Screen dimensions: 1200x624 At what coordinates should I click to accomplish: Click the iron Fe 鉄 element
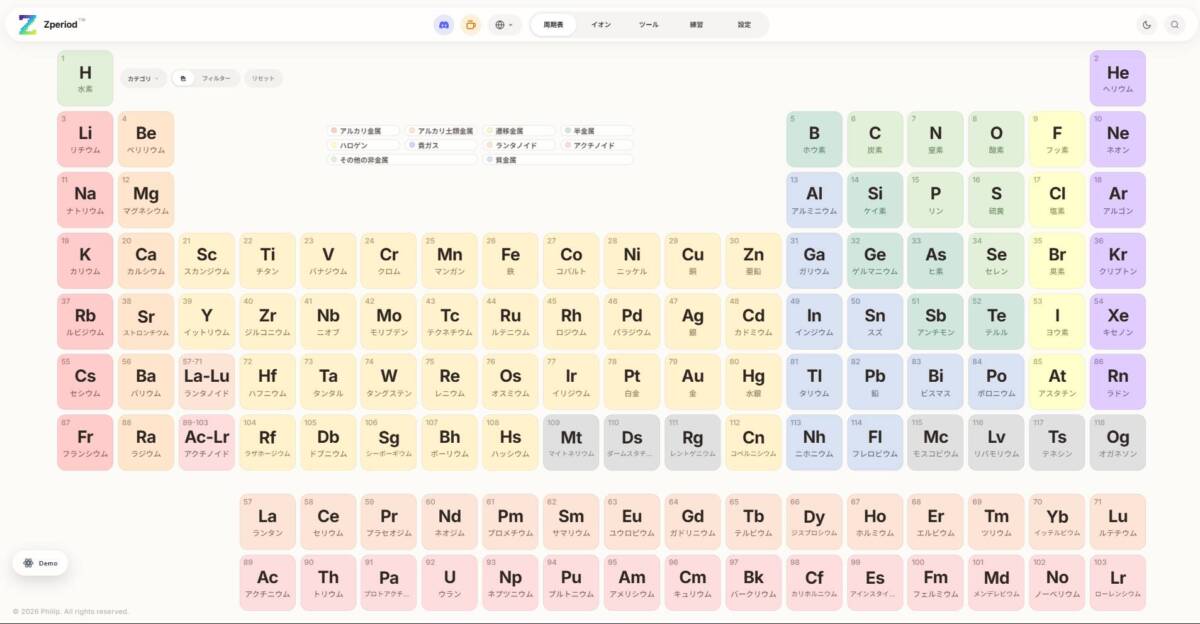pyautogui.click(x=510, y=261)
